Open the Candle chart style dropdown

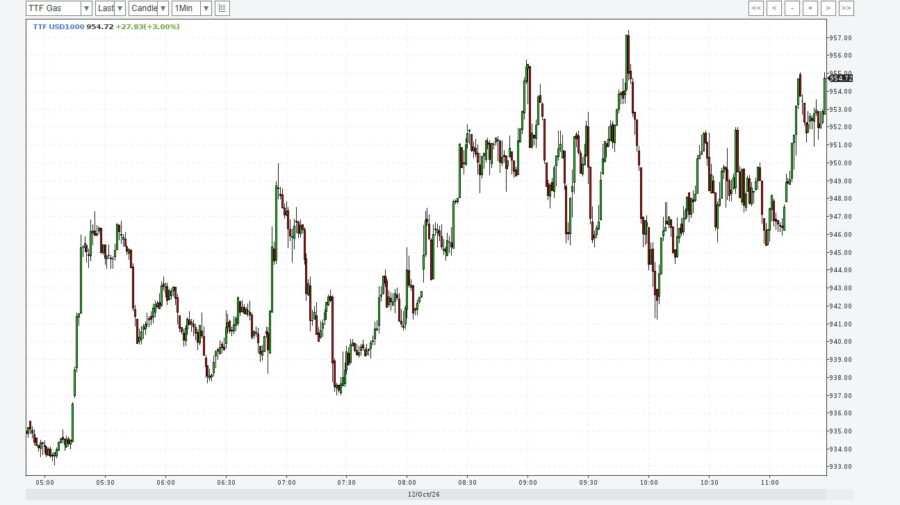coord(148,8)
